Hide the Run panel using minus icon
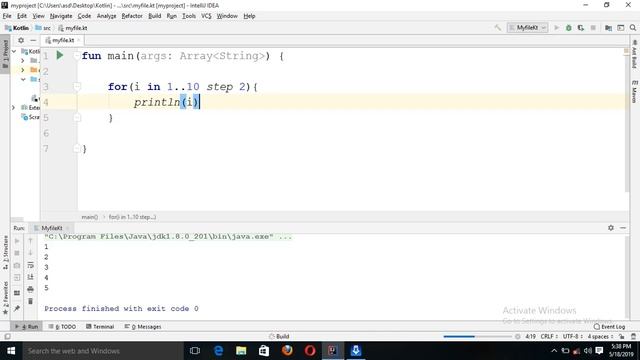 click(623, 228)
